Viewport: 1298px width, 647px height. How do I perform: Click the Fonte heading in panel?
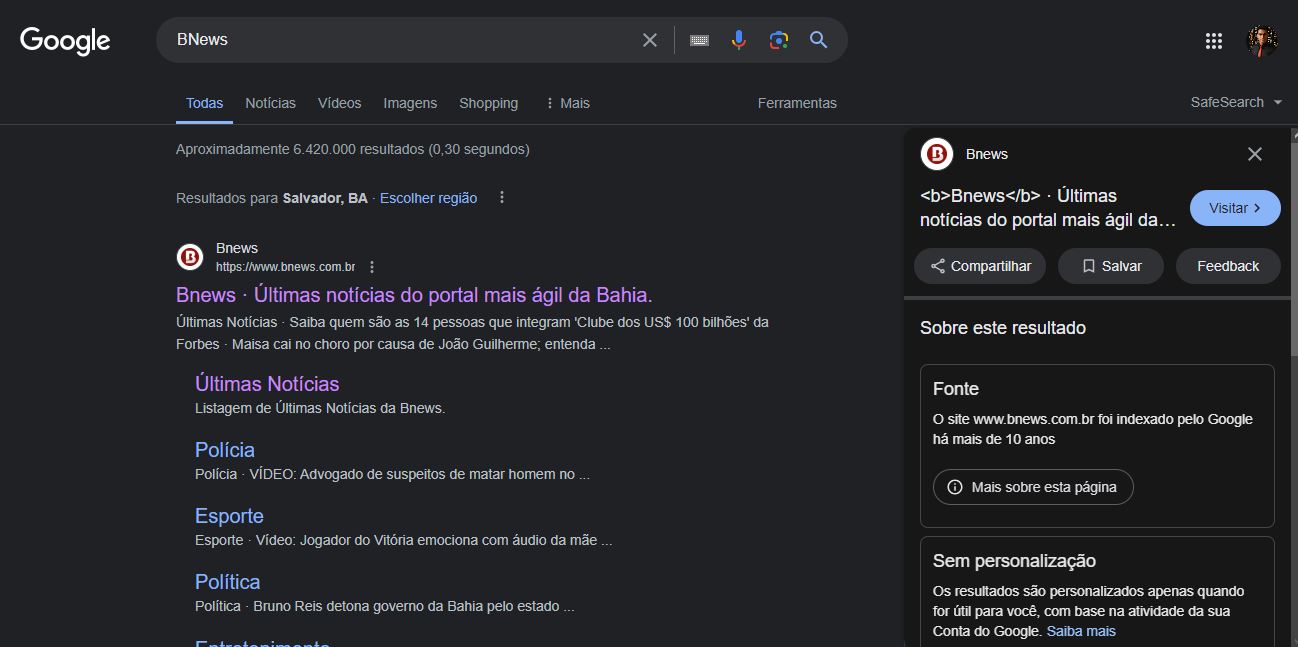click(x=956, y=389)
